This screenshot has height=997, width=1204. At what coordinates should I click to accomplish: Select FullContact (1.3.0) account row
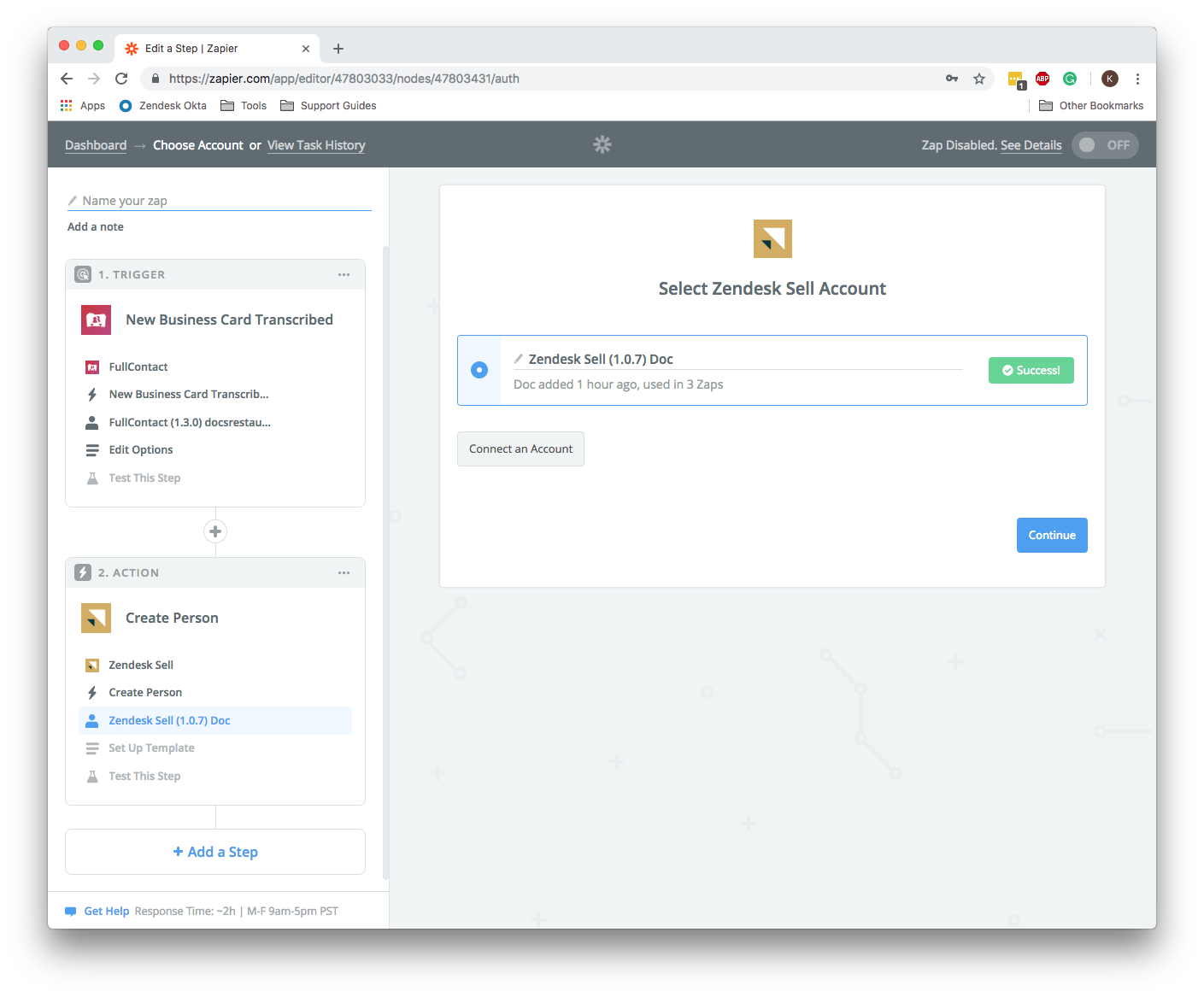[x=215, y=422]
